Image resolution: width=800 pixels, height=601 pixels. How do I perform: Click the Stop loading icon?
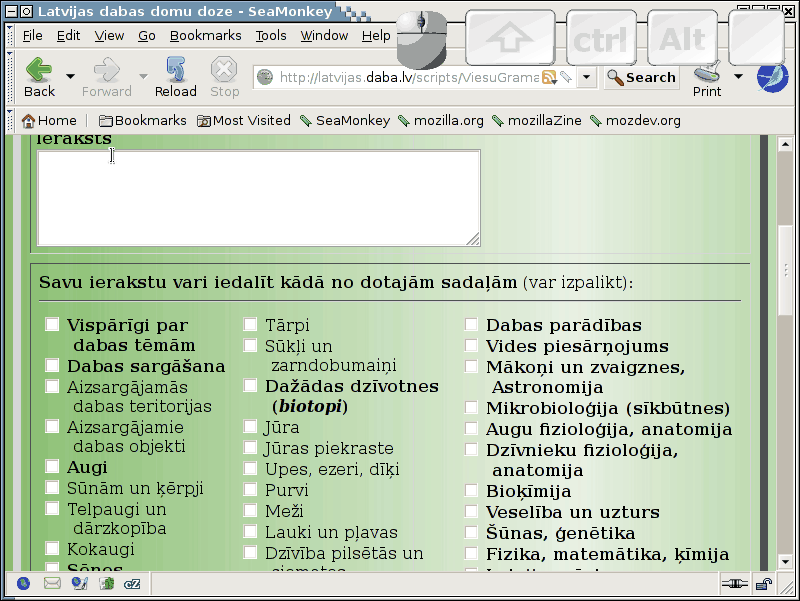(x=224, y=70)
